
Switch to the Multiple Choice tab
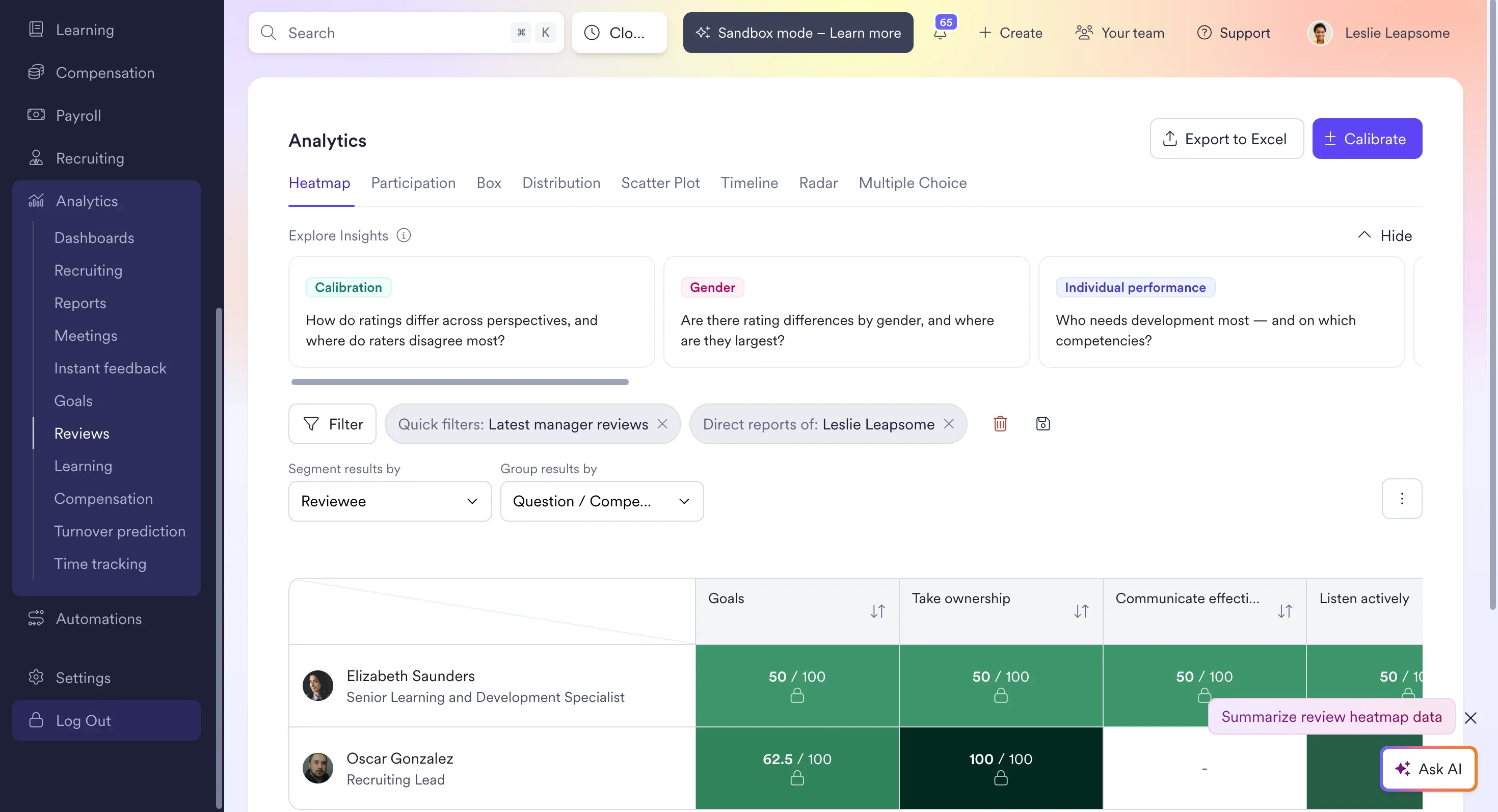pyautogui.click(x=913, y=182)
